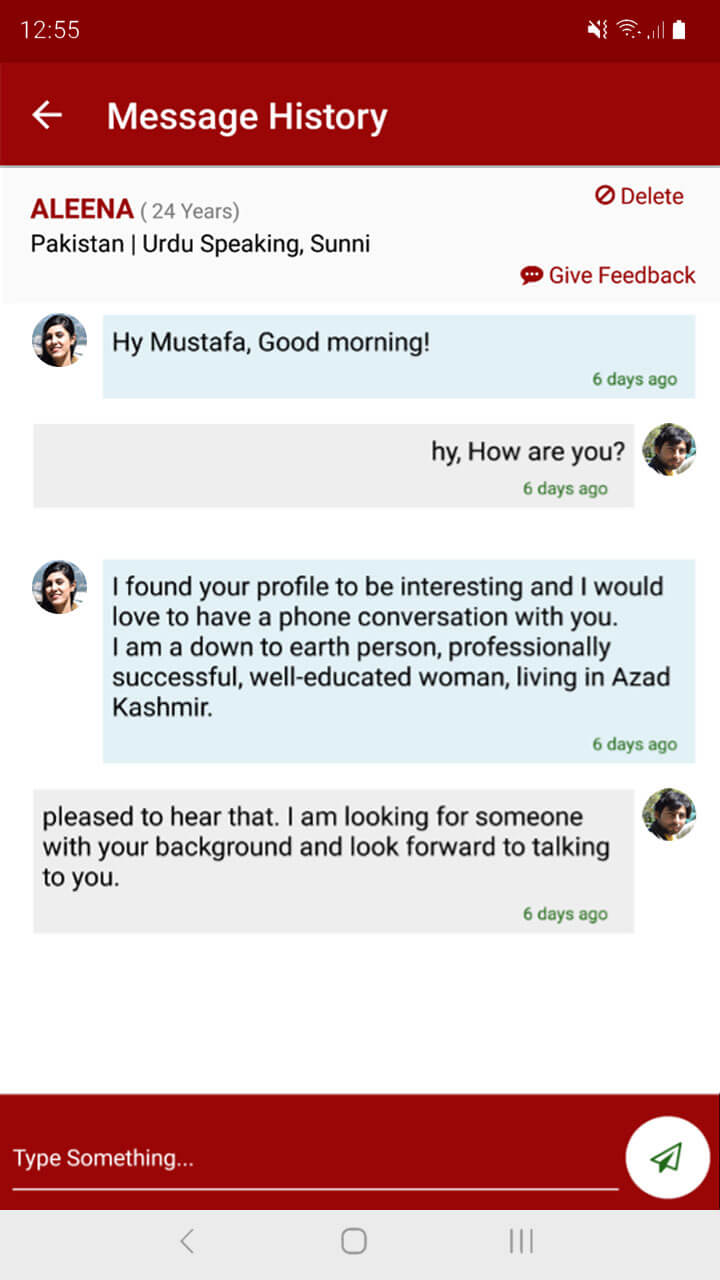Image resolution: width=720 pixels, height=1280 pixels.
Task: Click the Delete conversation link
Action: (639, 196)
